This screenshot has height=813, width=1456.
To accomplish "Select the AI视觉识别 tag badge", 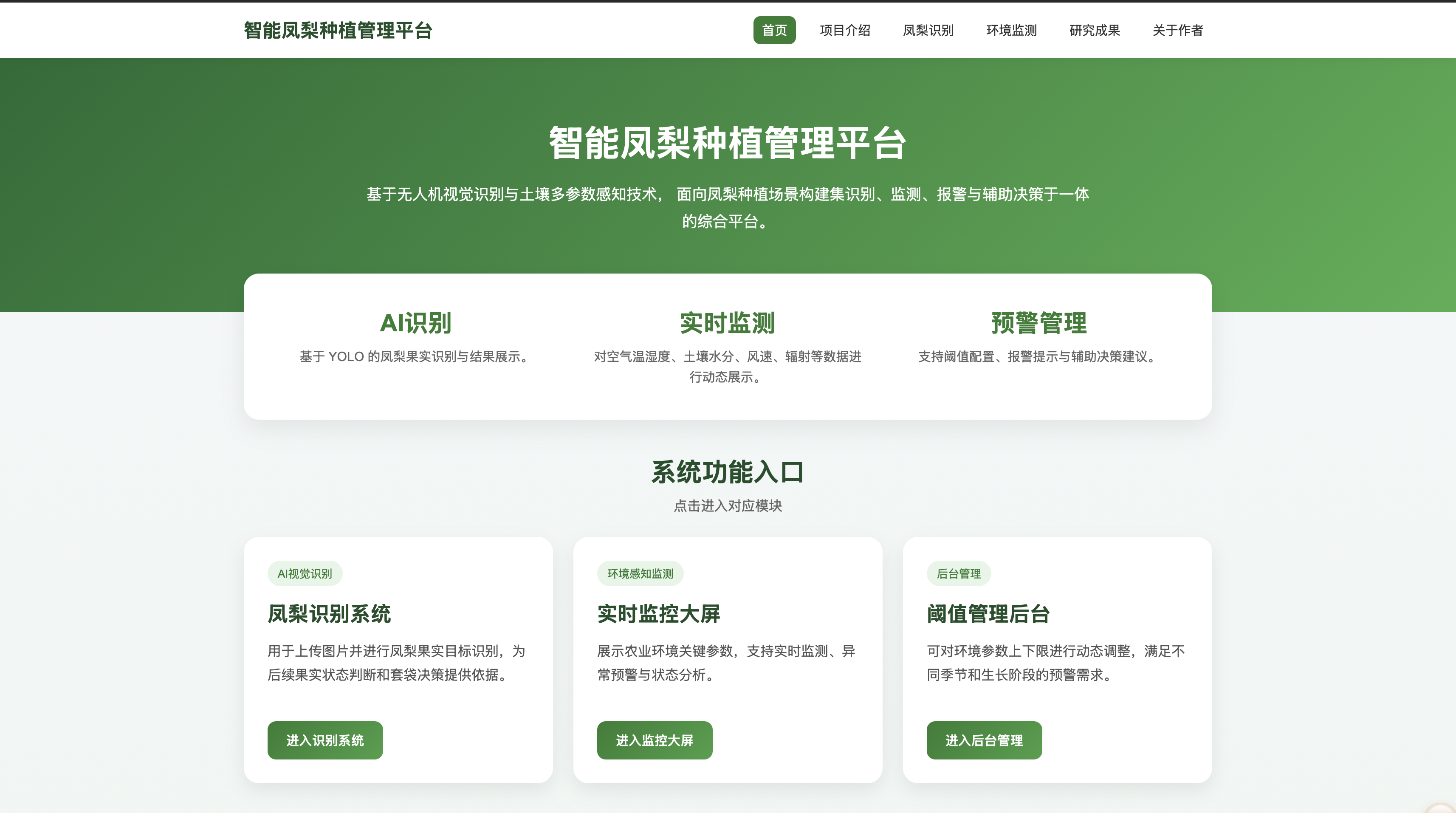I will click(x=305, y=573).
